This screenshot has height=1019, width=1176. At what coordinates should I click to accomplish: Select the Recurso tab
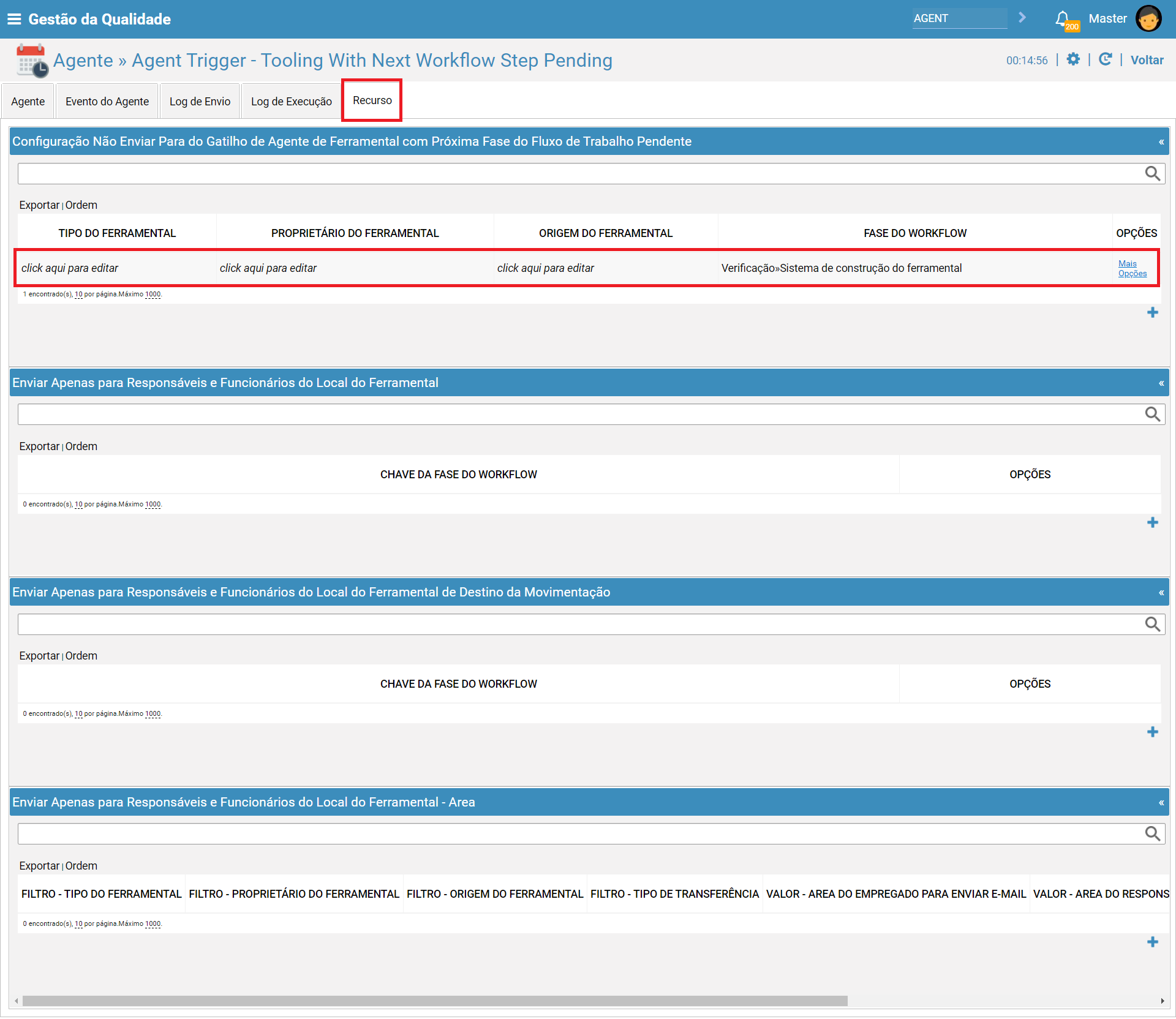[x=372, y=100]
